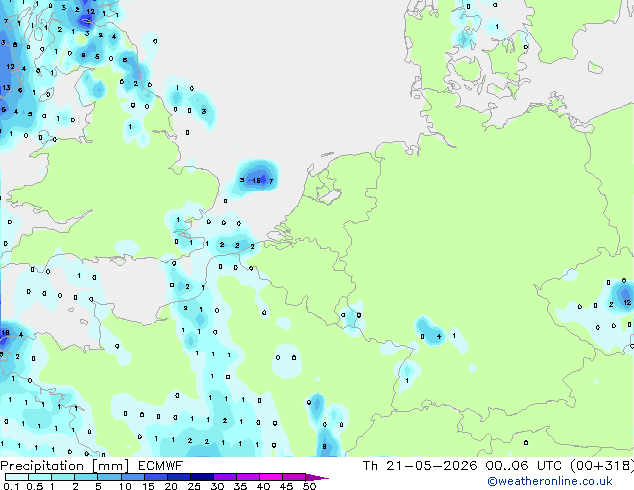Click the 0.1–0.5 mm legend color box
This screenshot has height=490, width=634.
[17, 477]
